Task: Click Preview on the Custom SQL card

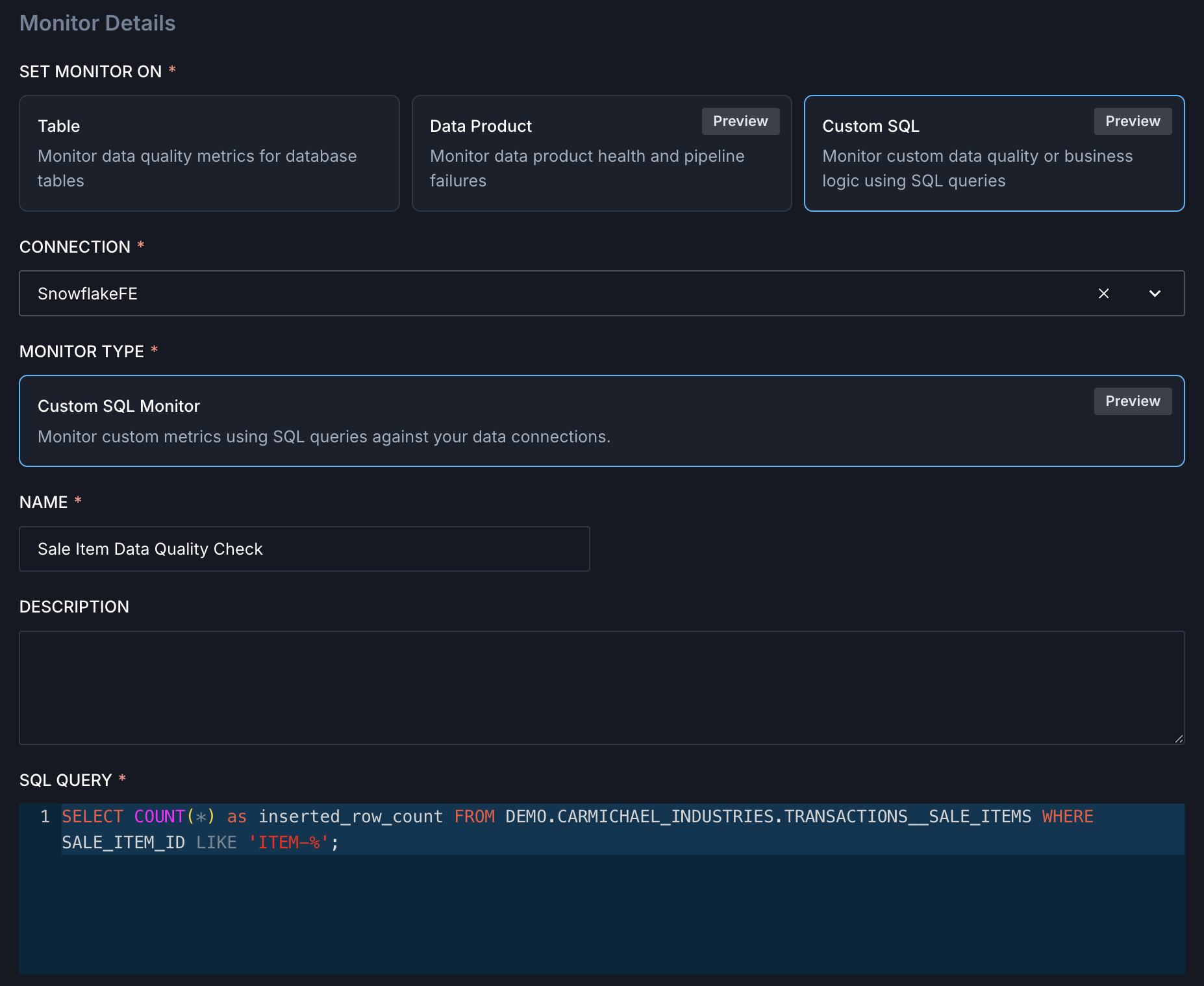Action: coord(1132,121)
